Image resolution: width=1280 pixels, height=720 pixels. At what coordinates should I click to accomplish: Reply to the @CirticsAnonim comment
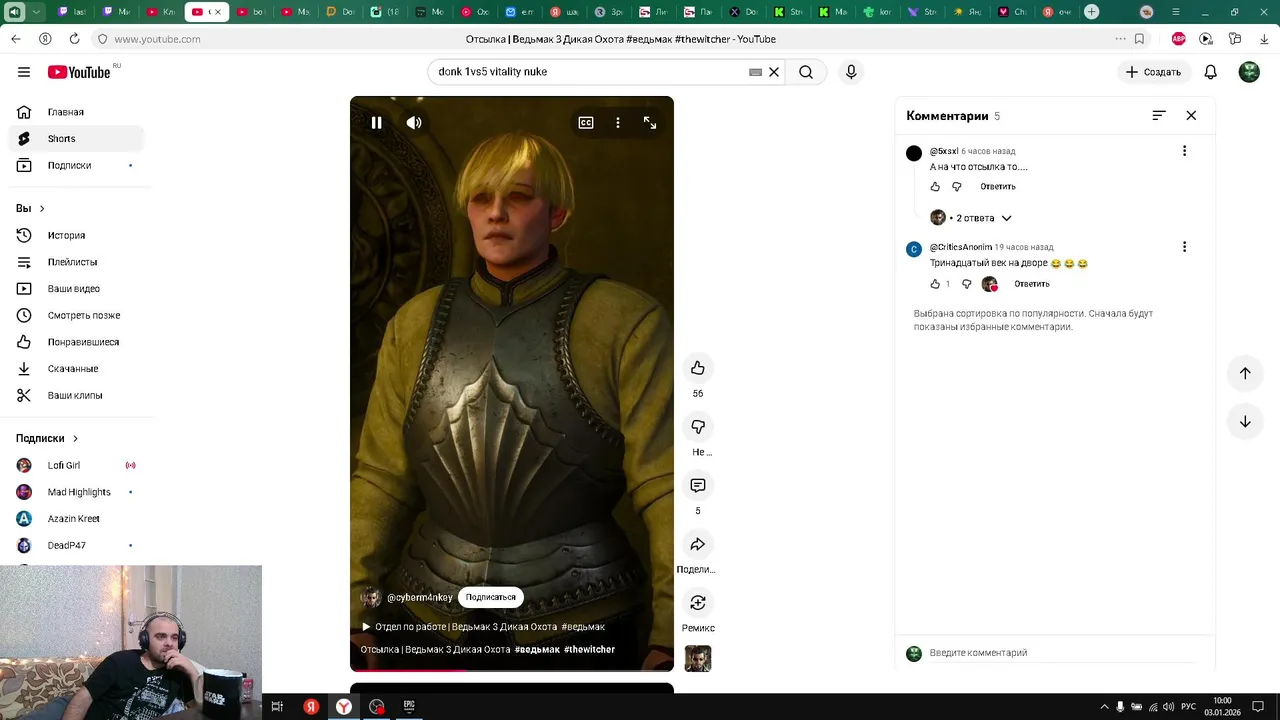[x=1032, y=284]
